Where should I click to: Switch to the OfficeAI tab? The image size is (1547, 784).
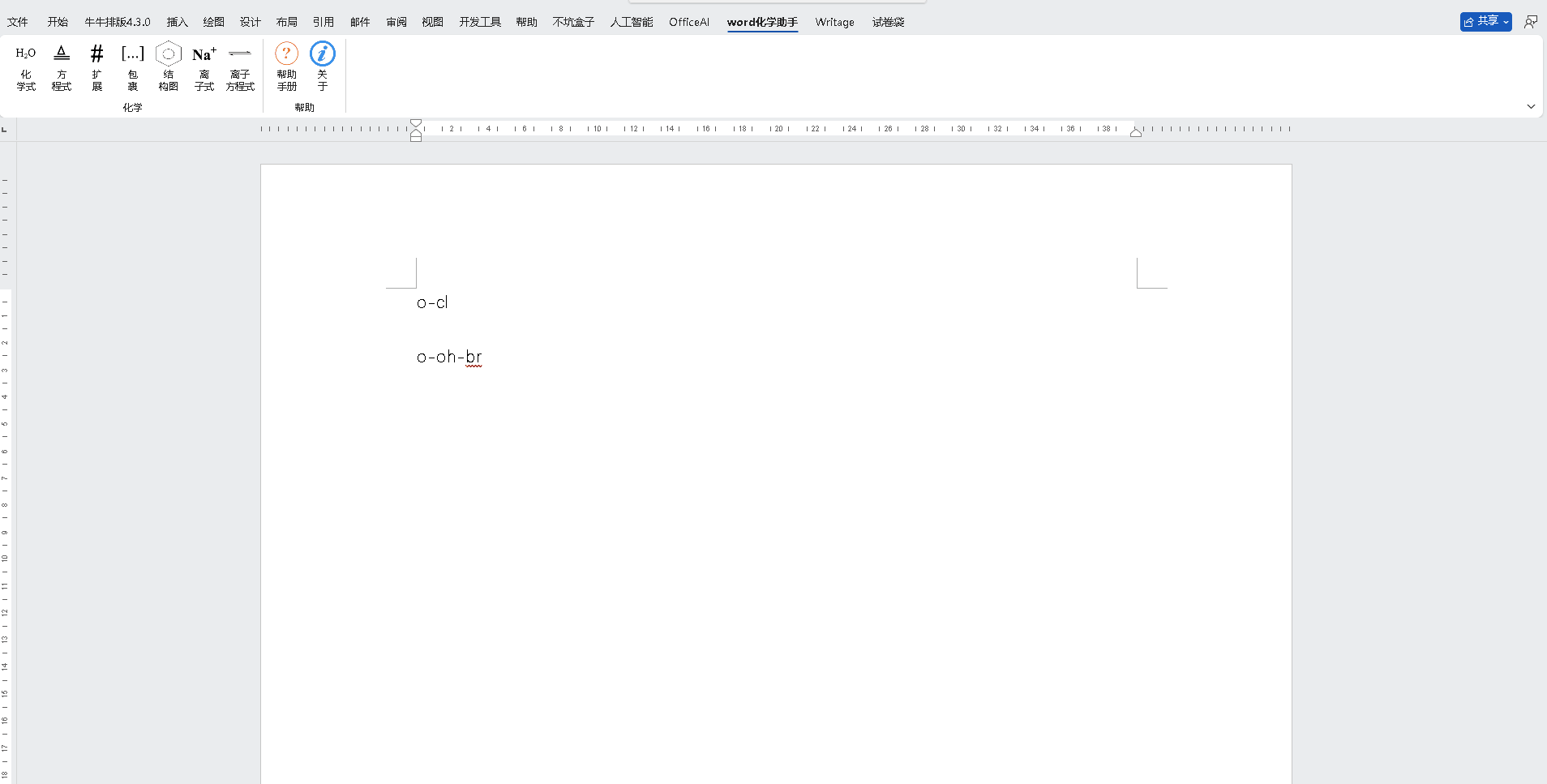click(689, 22)
